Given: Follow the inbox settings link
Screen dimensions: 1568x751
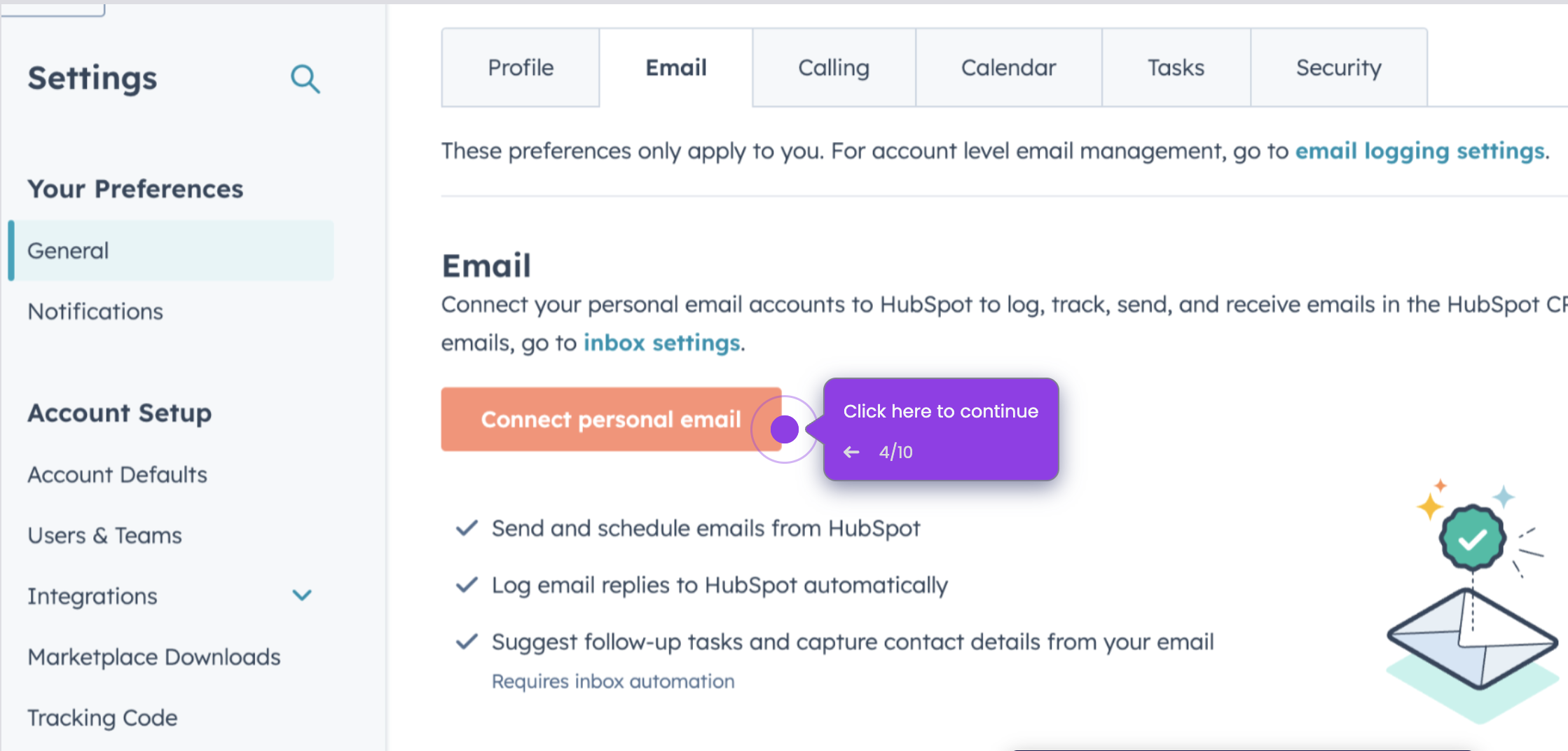Looking at the screenshot, I should (x=662, y=343).
